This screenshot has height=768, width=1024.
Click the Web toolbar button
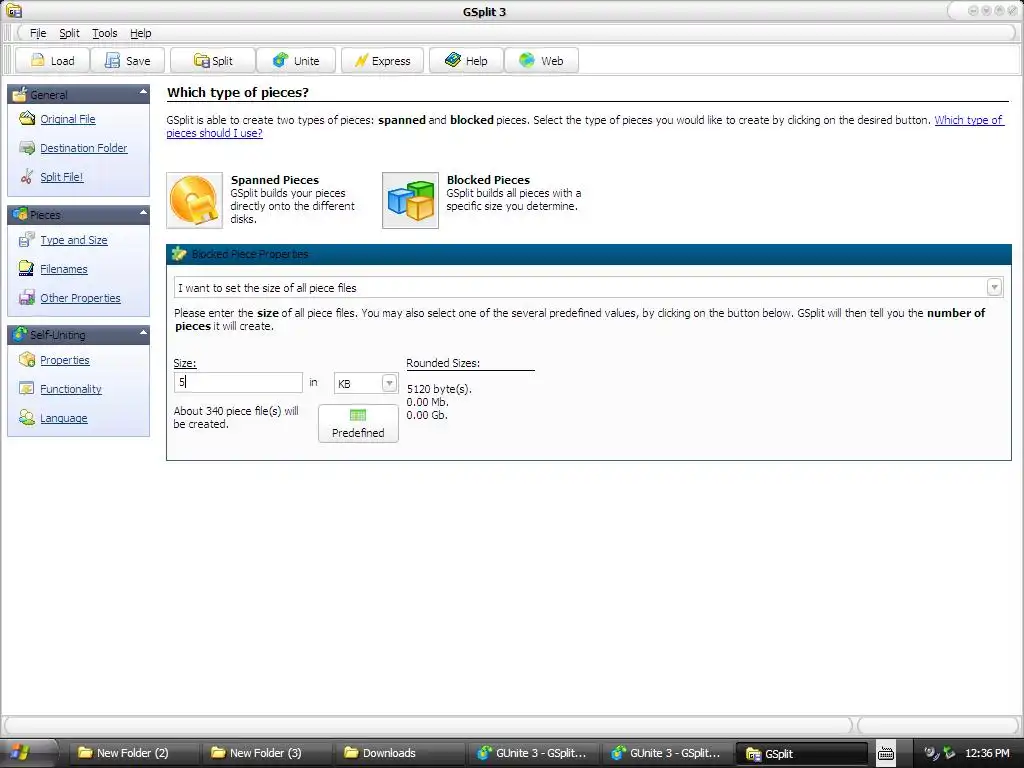click(541, 61)
